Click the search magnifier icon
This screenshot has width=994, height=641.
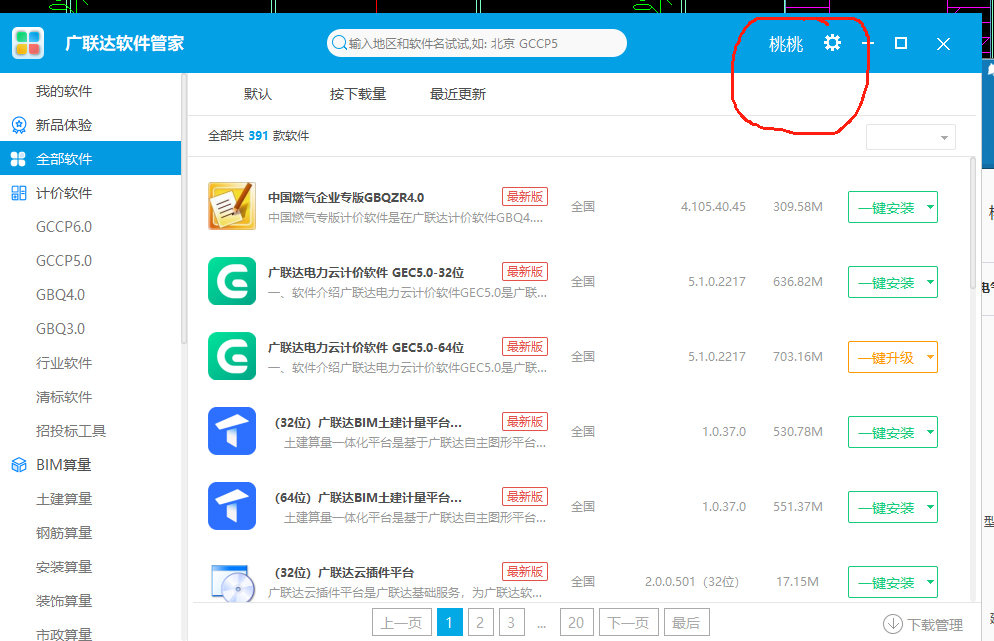[339, 43]
